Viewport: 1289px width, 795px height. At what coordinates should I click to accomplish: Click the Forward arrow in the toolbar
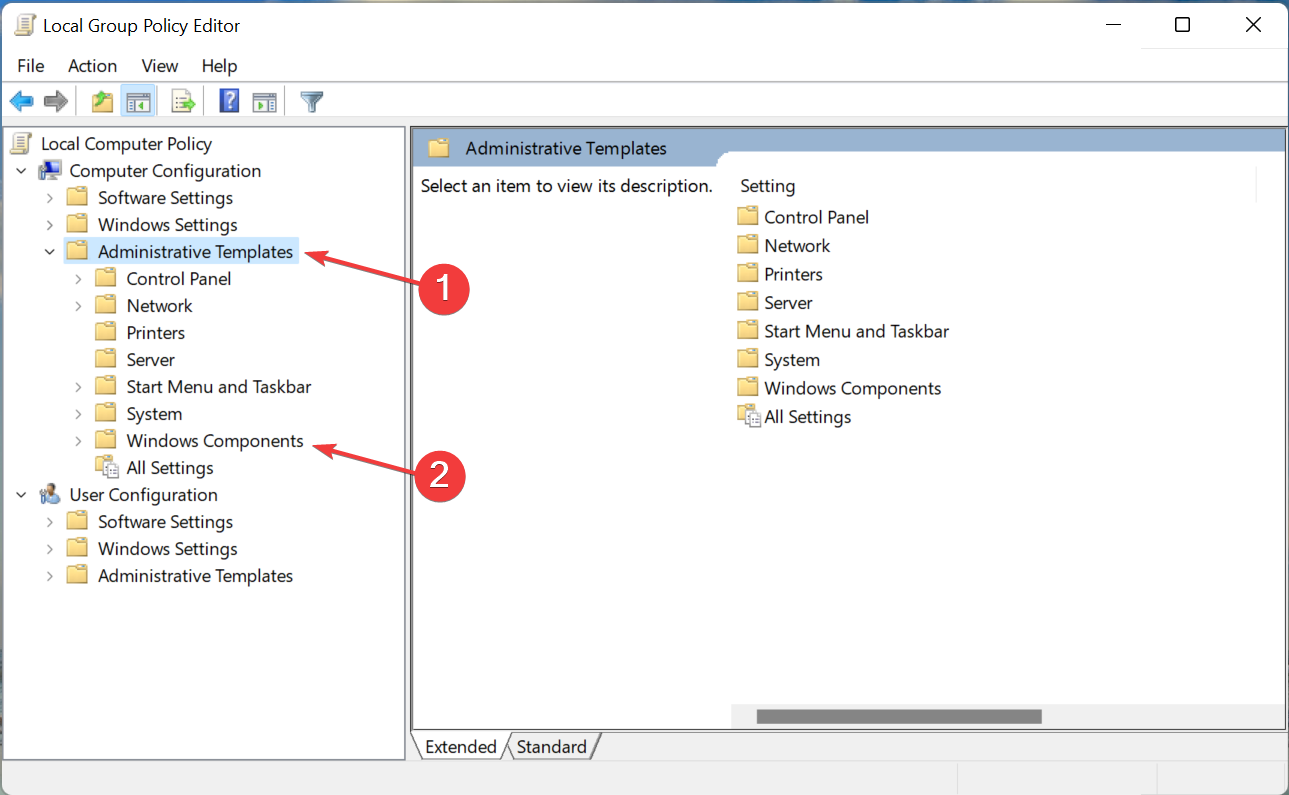click(56, 101)
